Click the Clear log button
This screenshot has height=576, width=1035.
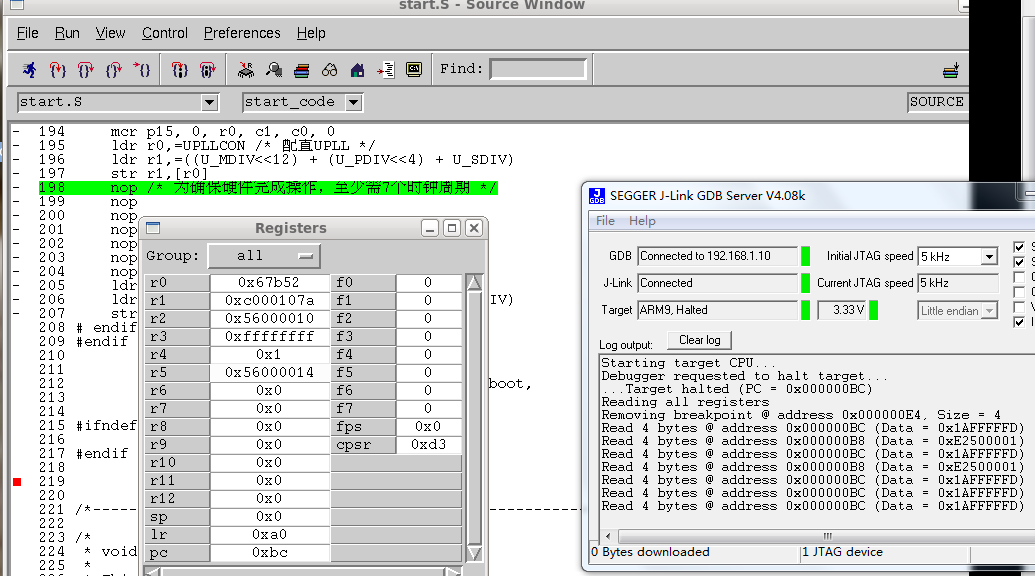[x=700, y=340]
